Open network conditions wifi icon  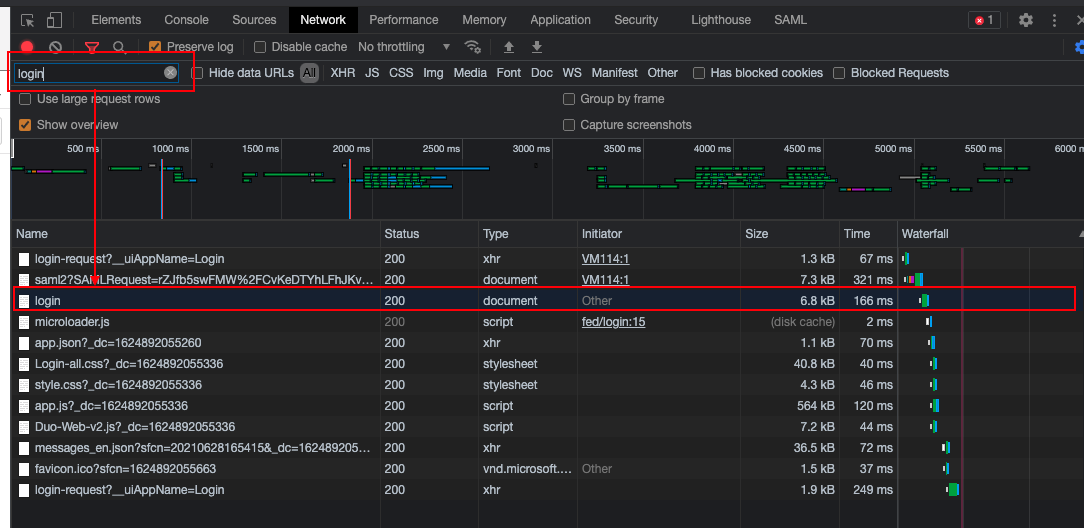pyautogui.click(x=472, y=47)
